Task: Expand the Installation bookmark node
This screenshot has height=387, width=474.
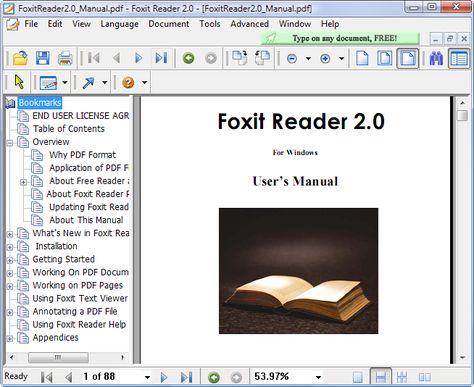Action: 10,247
